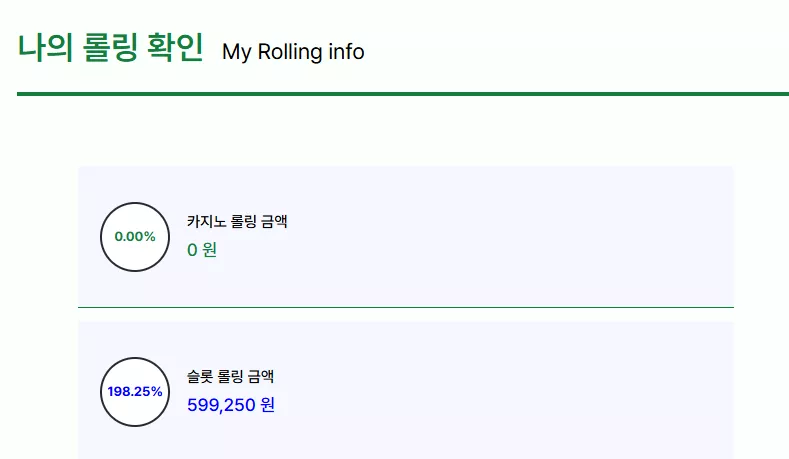This screenshot has height=459, width=789.
Task: Click the word info in the subtitle
Action: (346, 52)
